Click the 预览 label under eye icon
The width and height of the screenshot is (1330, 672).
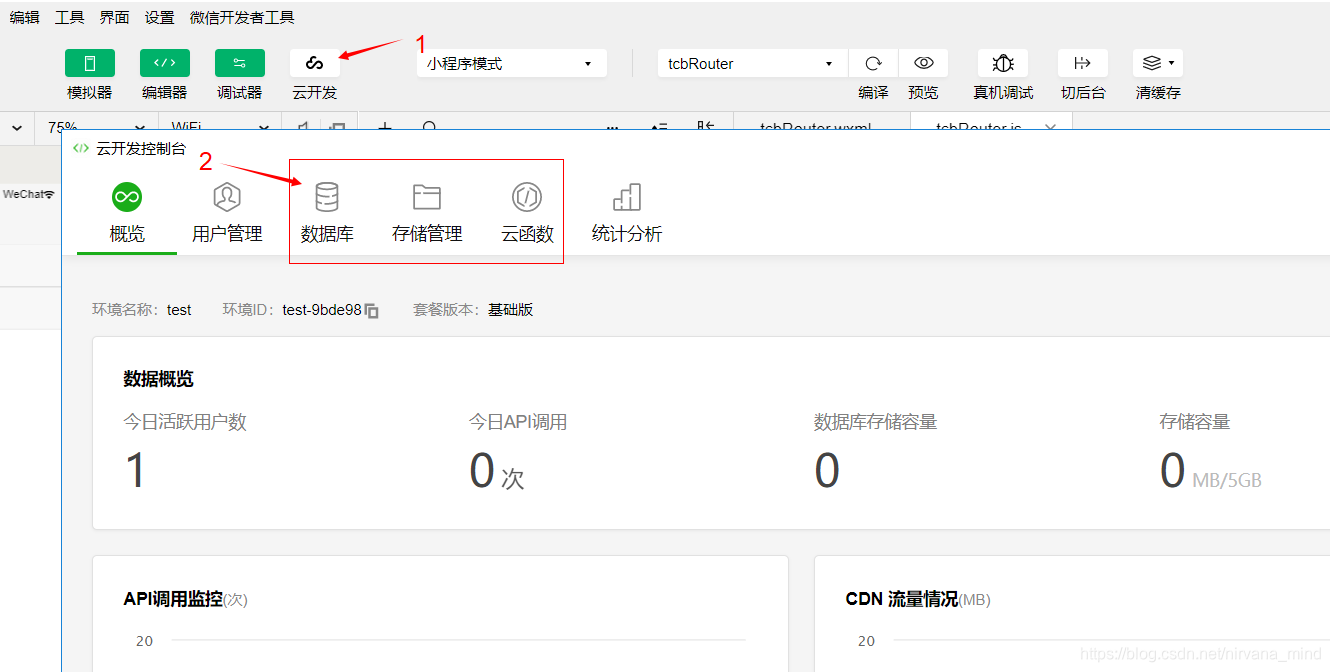point(923,92)
